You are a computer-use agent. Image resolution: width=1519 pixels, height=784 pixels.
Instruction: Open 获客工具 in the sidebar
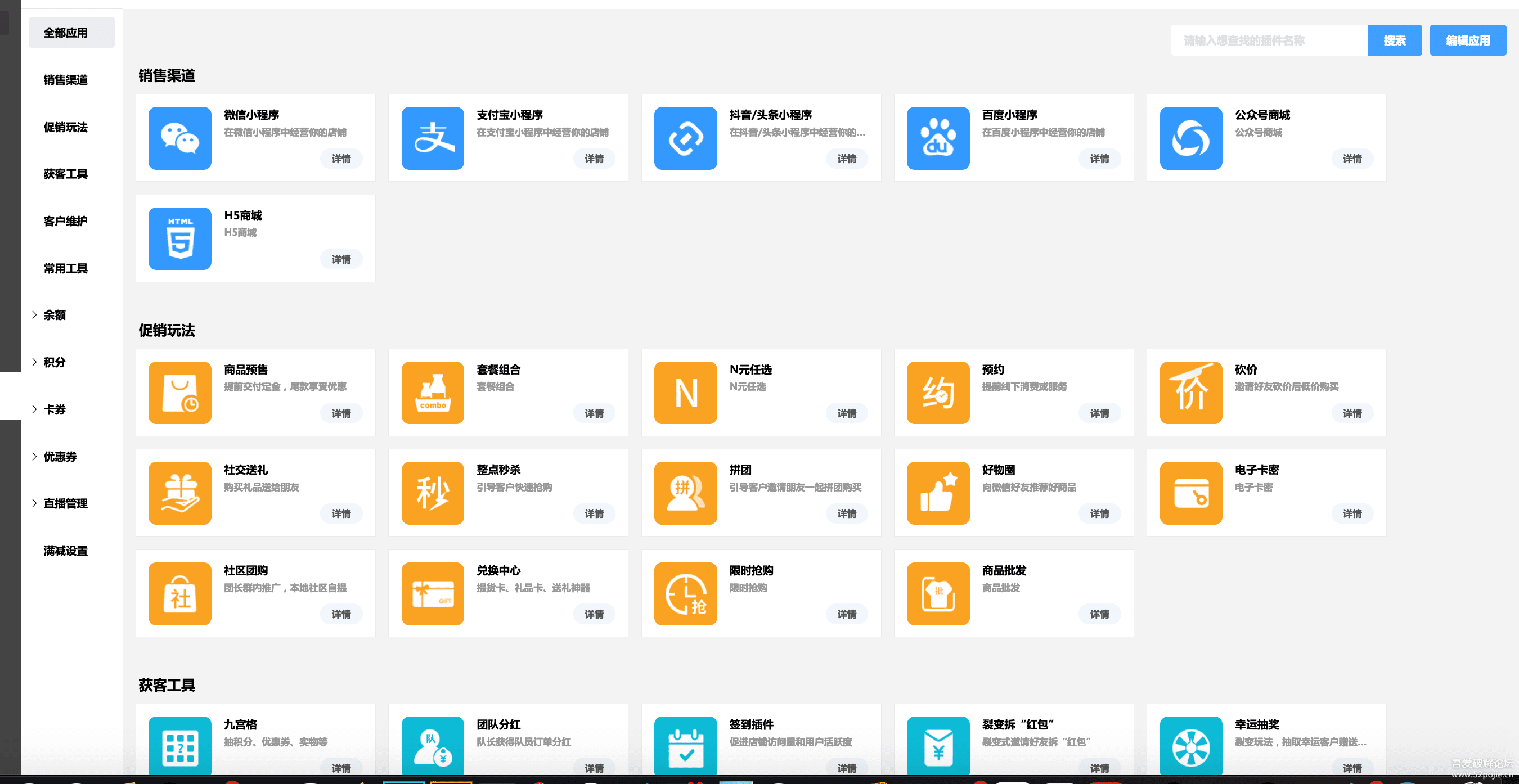65,174
